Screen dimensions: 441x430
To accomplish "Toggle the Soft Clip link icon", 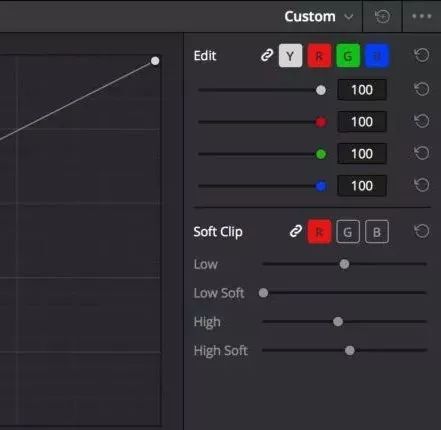I will [x=296, y=231].
